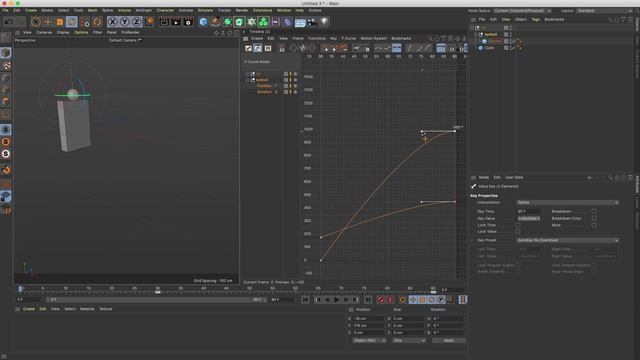Screen dimensions: 640x360
Task: Open the timeline Functions menu
Action: [317, 38]
